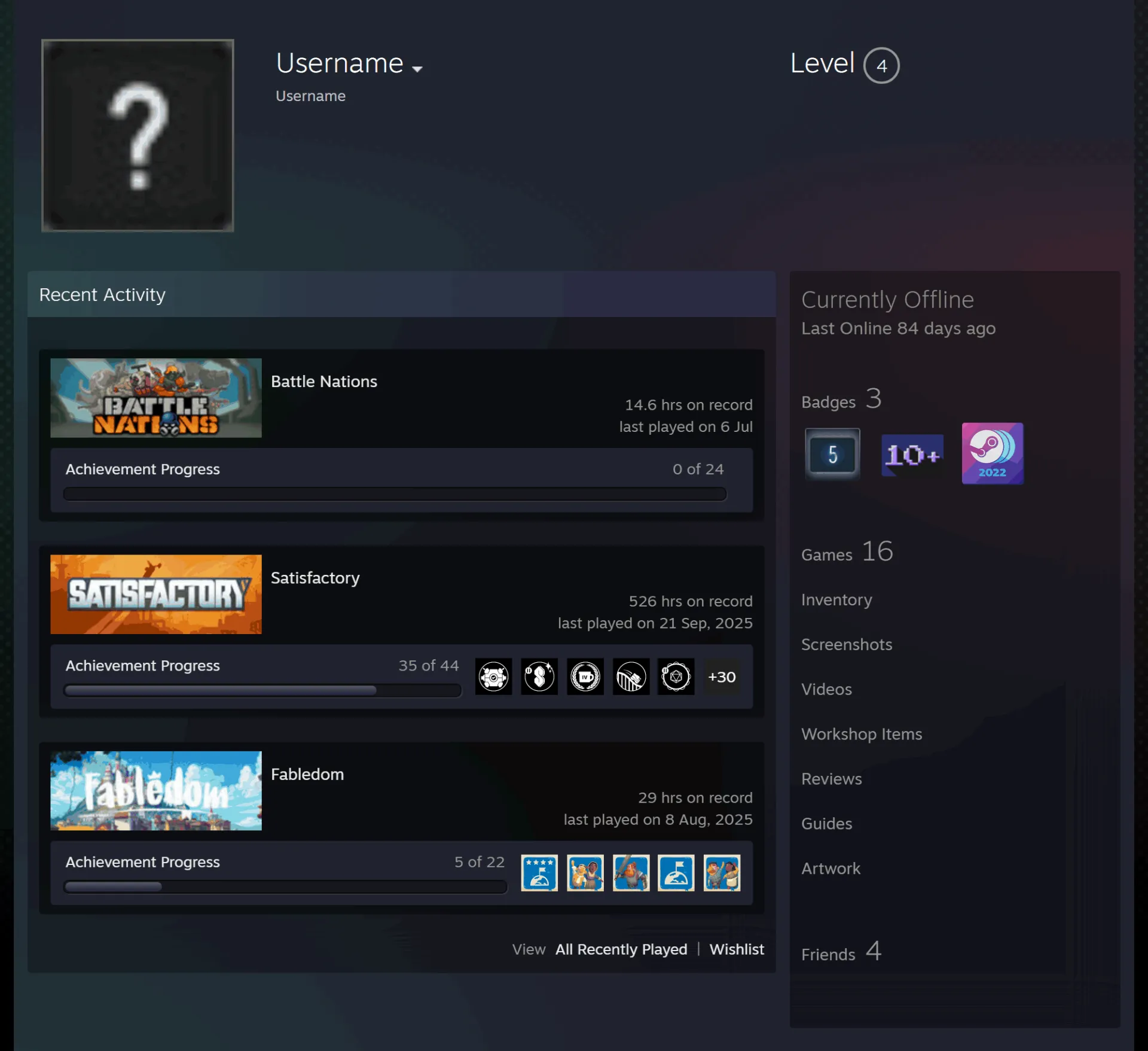This screenshot has height=1051, width=1148.
Task: Click first Satisfactory achievement icon
Action: point(493,677)
